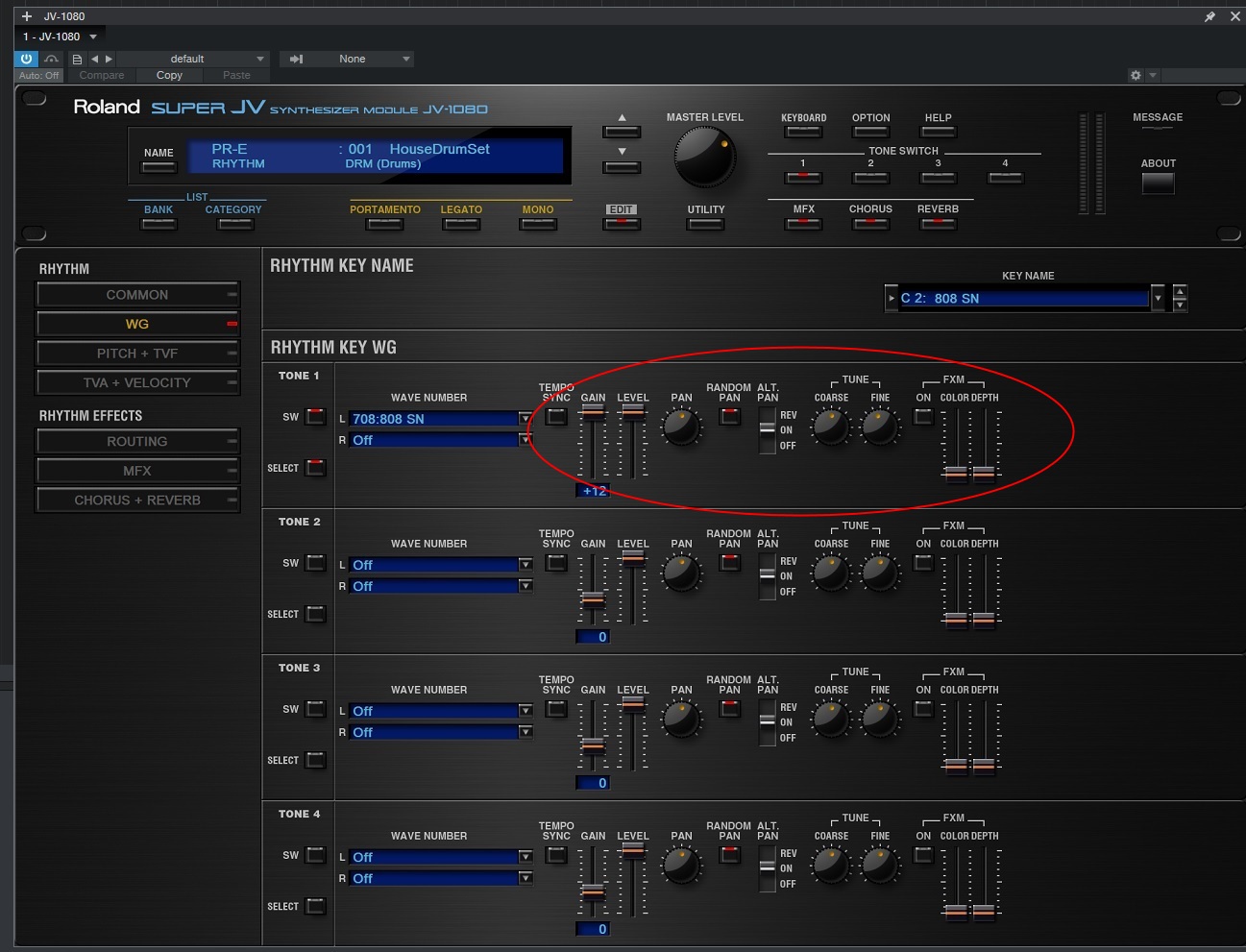Viewport: 1246px width, 952px height.
Task: Load the next preset with right arrow
Action: coord(109,59)
